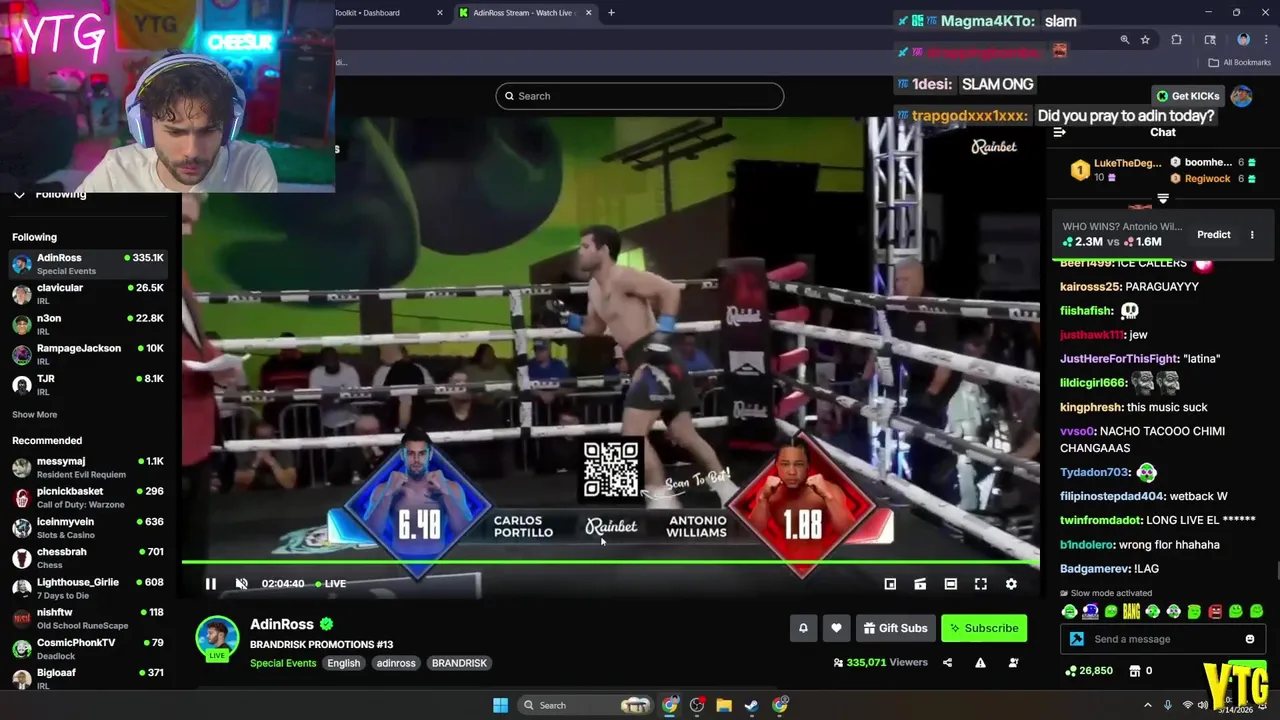Open the hammer chat identity icon
This screenshot has width=1280, height=720.
1077,639
